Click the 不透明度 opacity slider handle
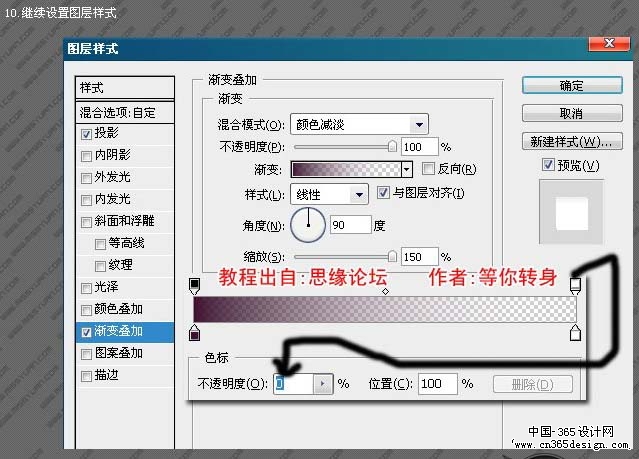The image size is (639, 459). point(392,146)
